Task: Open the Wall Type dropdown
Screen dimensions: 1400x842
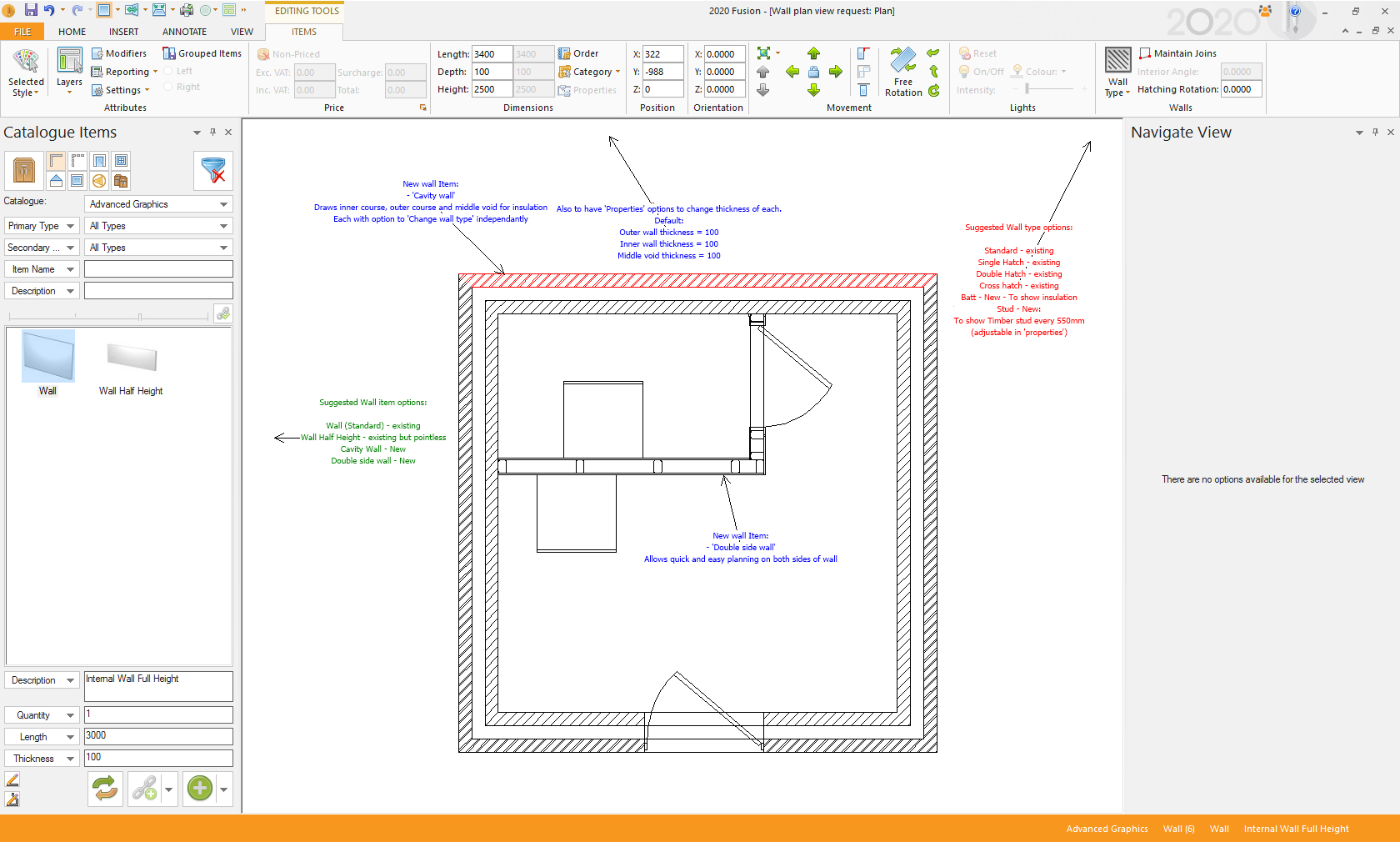Action: pos(1117,73)
